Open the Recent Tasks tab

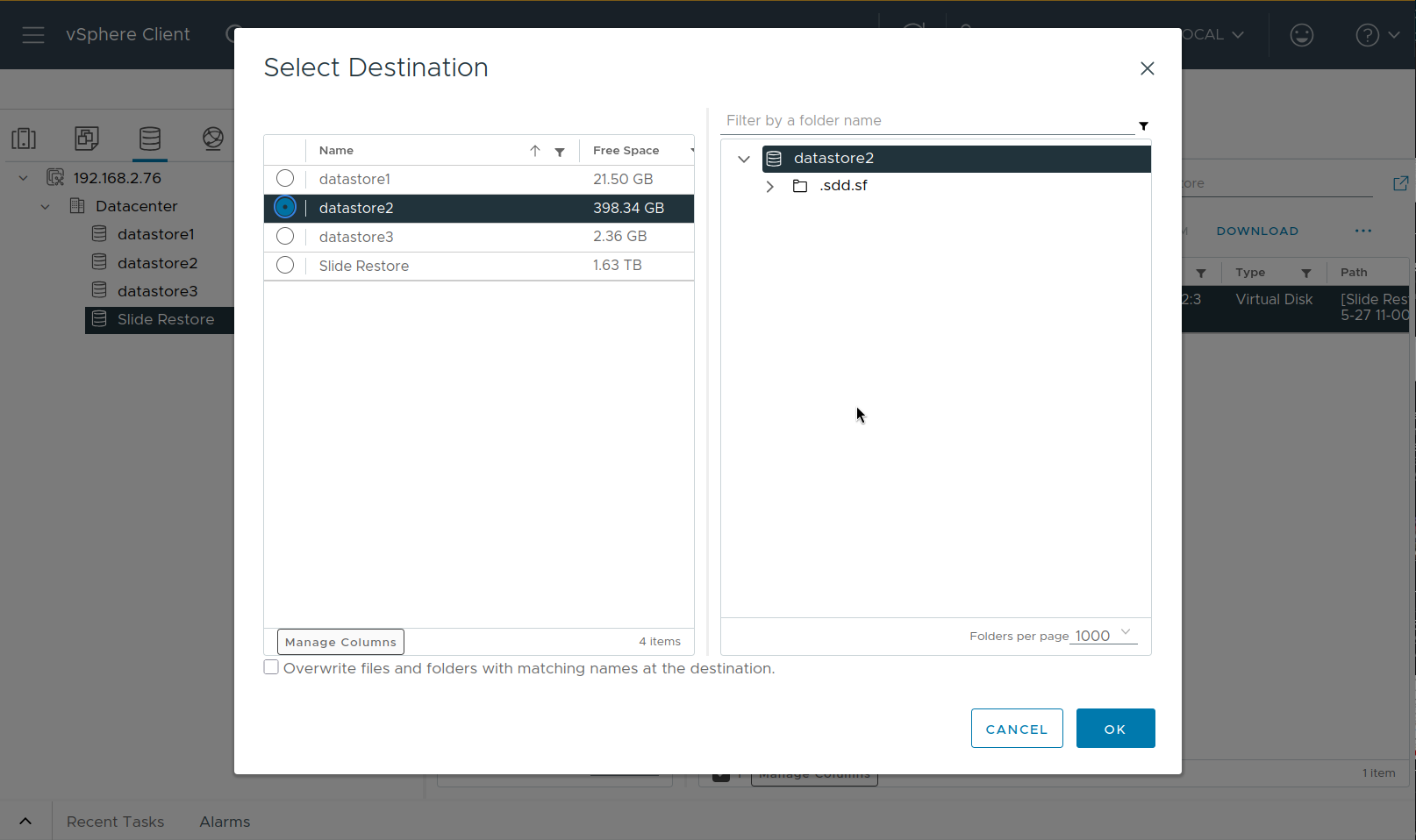point(116,822)
